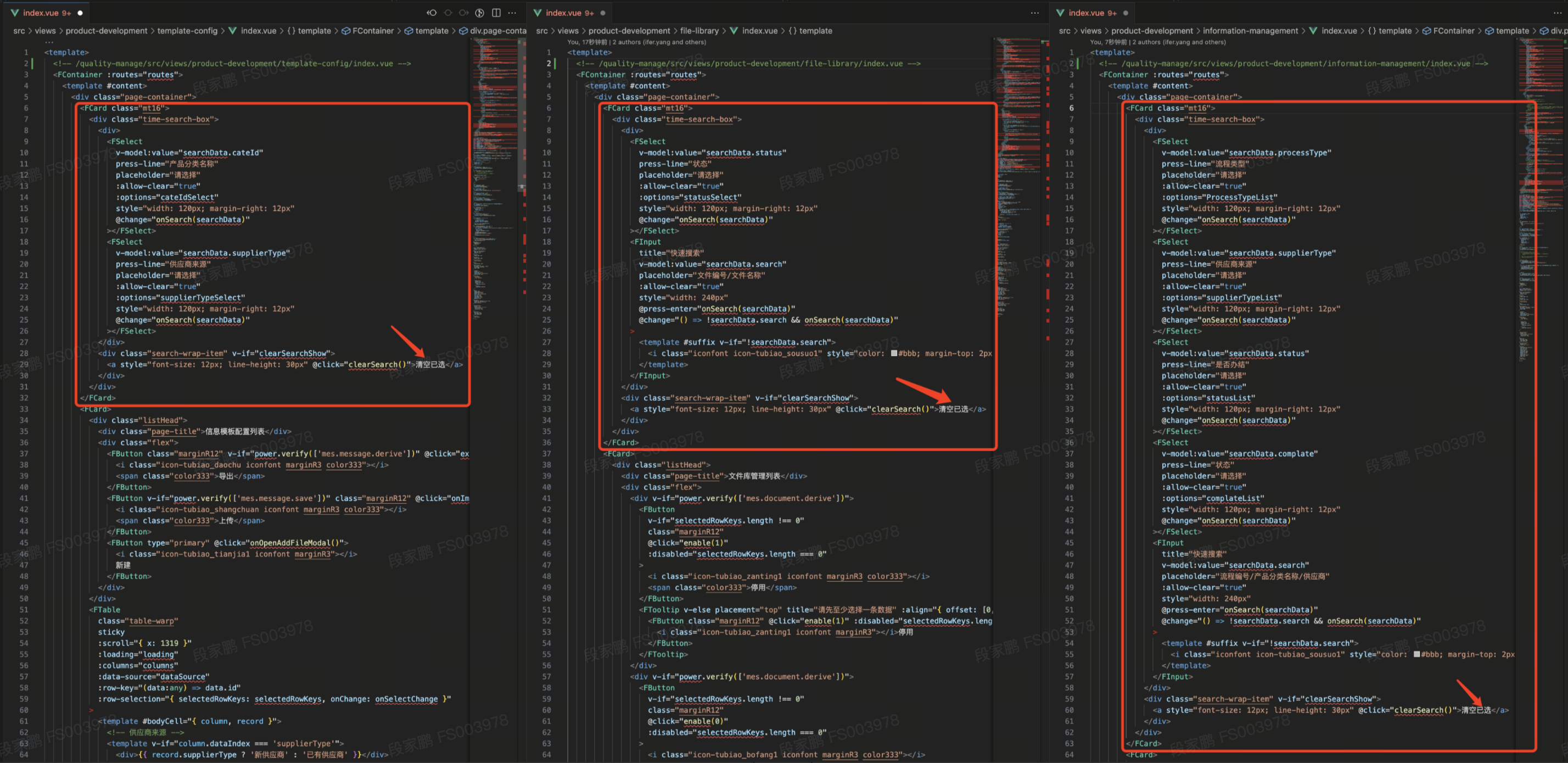Screen dimensions: 1568x763
Task: Open product-development breadcrumb in right pane
Action: point(1152,30)
